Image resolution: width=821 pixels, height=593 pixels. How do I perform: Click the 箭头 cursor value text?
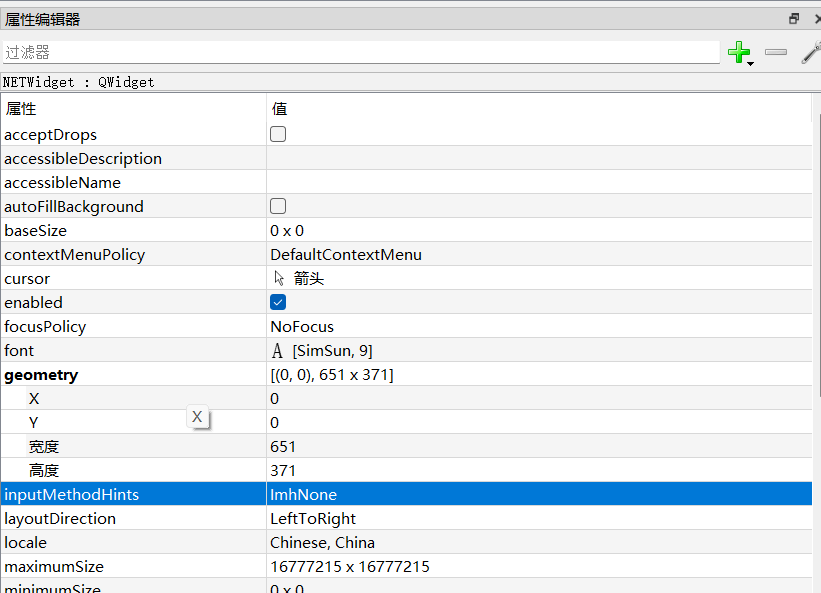coord(309,279)
